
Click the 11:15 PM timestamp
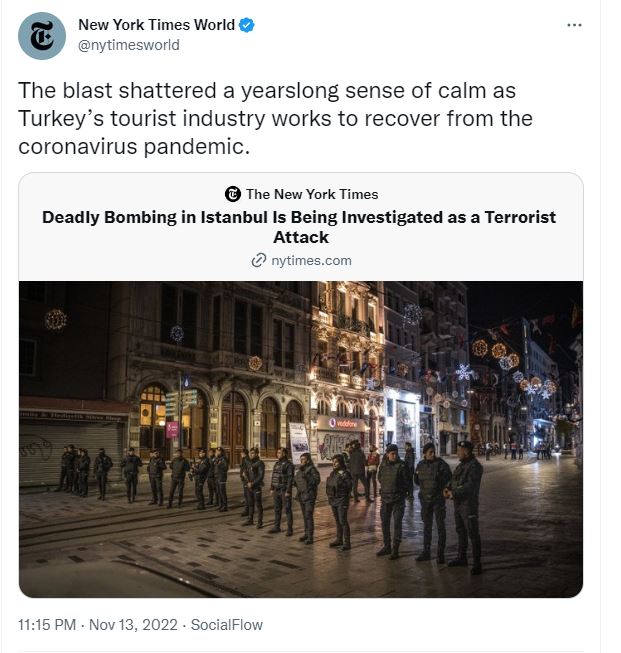47,625
